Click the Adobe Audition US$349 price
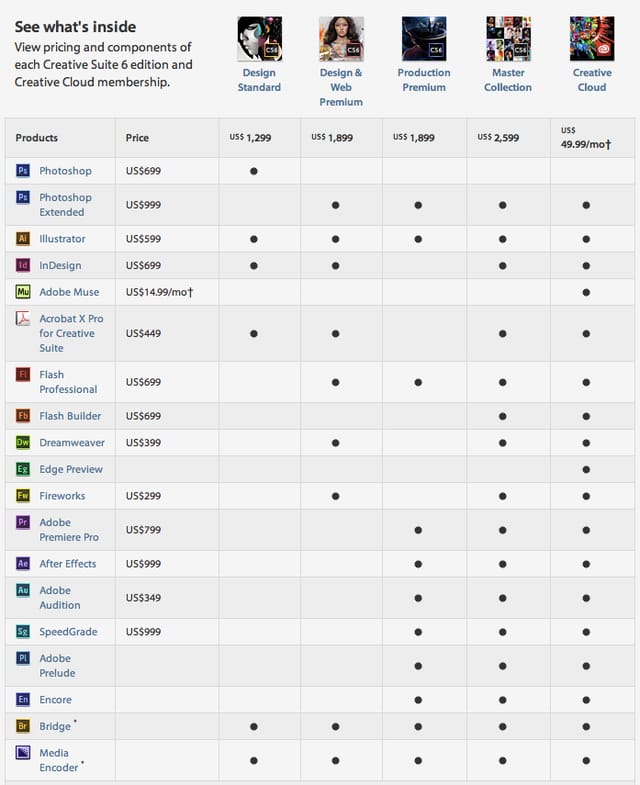This screenshot has height=785, width=640. pyautogui.click(x=143, y=598)
